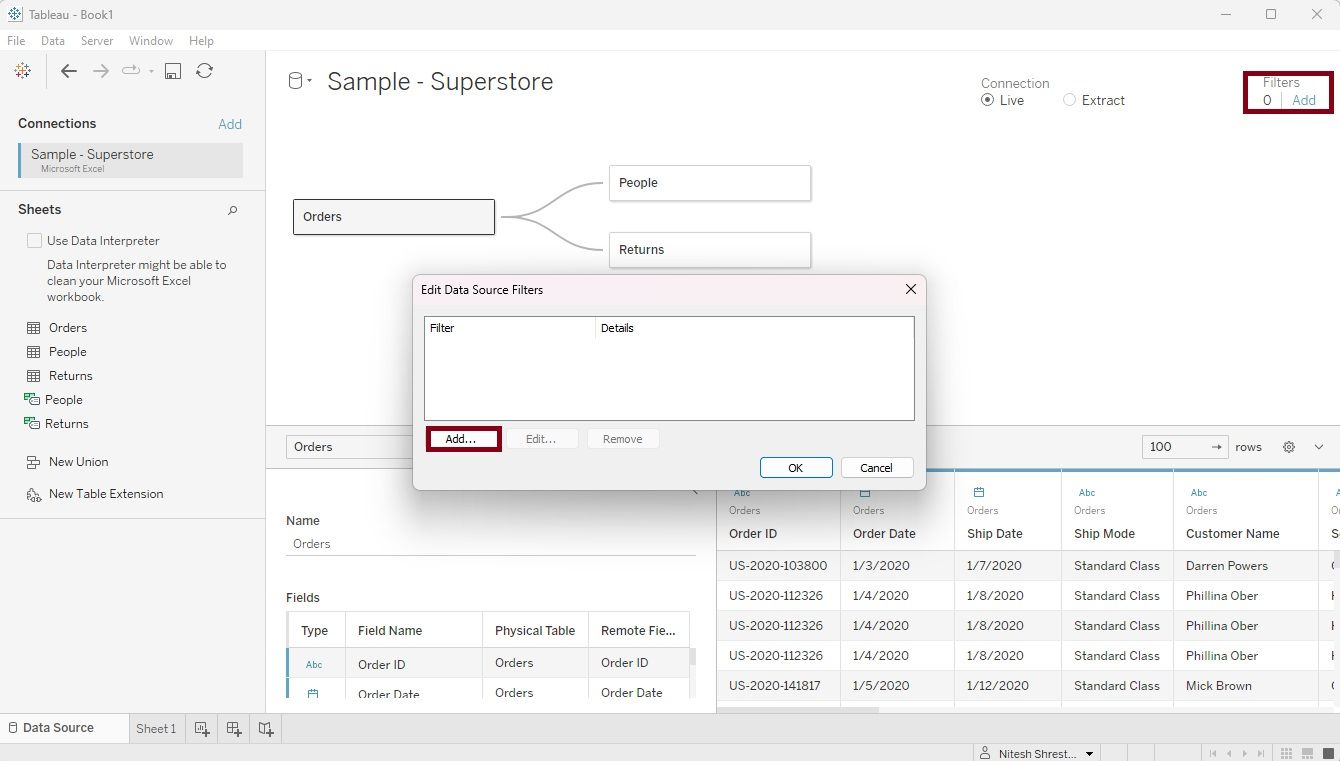
Task: Click the New Dashboard icon
Action: click(234, 729)
